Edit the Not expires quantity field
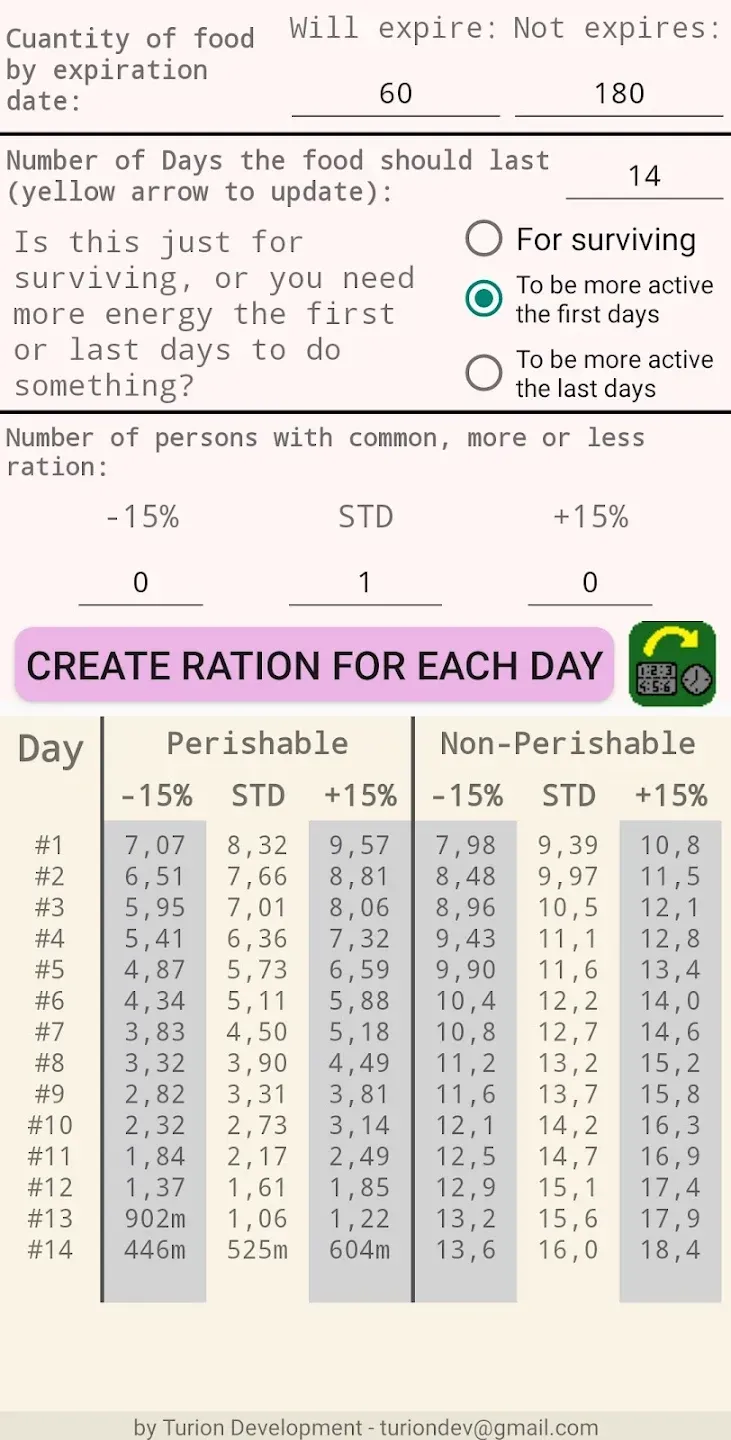This screenshot has width=731, height=1440. [x=619, y=94]
